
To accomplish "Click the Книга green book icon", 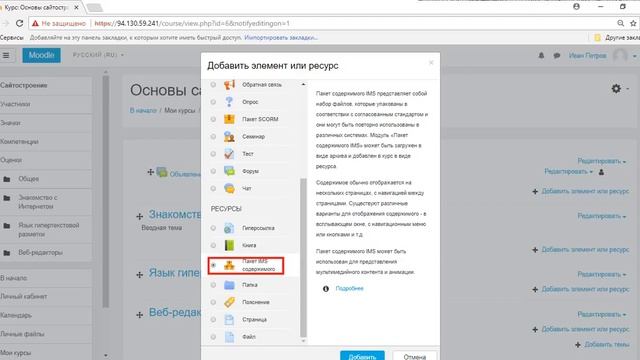I will (x=229, y=245).
